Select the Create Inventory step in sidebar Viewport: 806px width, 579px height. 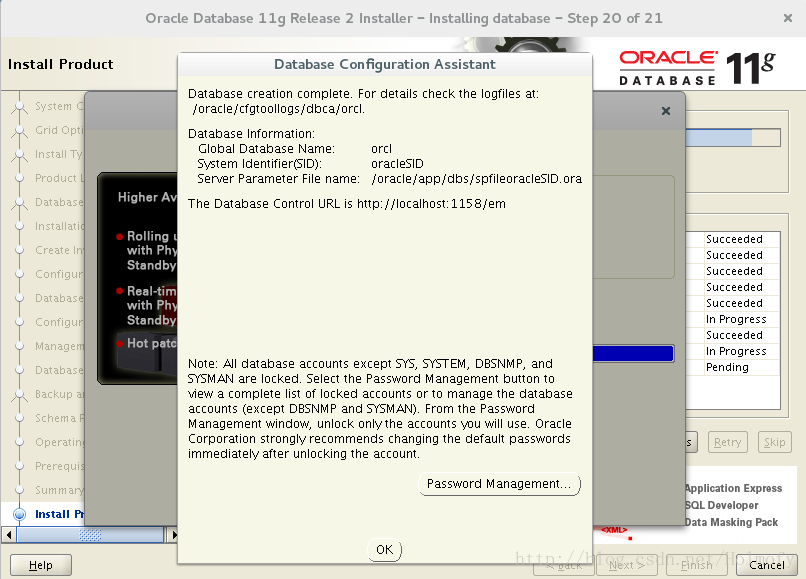[59, 250]
